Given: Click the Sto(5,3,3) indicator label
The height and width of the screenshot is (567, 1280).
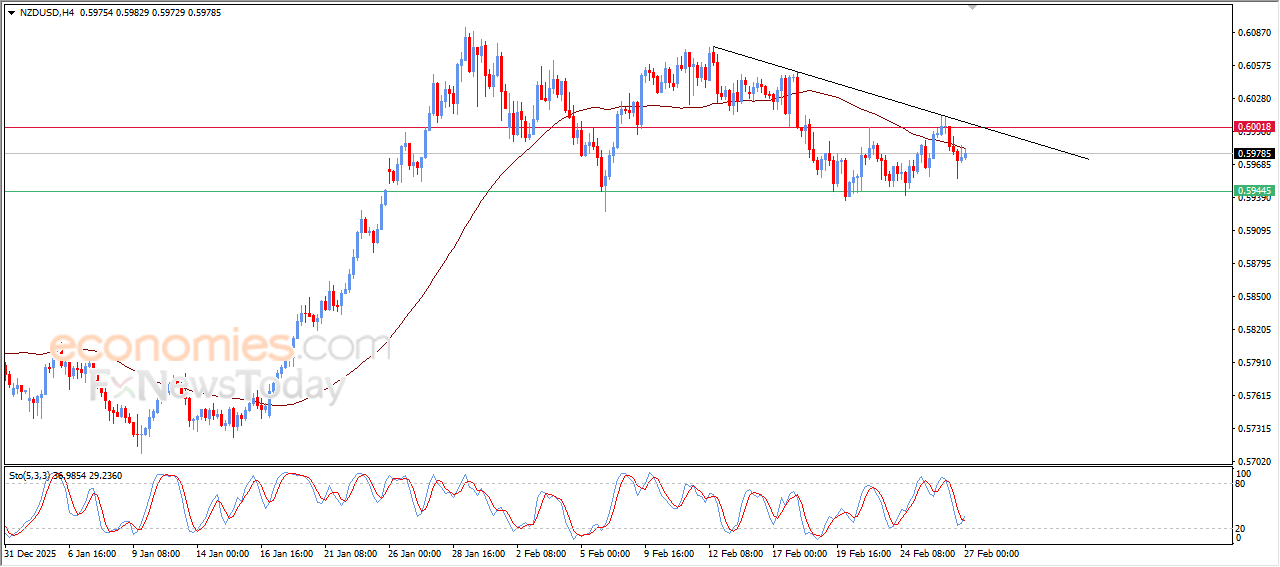Looking at the screenshot, I should pyautogui.click(x=30, y=476).
